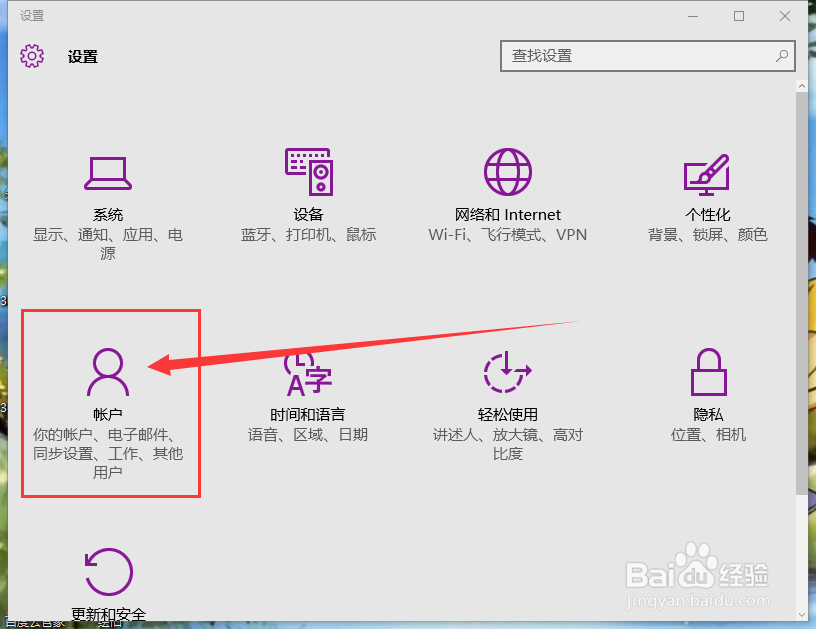
Task: Click the settings gear icon in header
Action: [32, 56]
